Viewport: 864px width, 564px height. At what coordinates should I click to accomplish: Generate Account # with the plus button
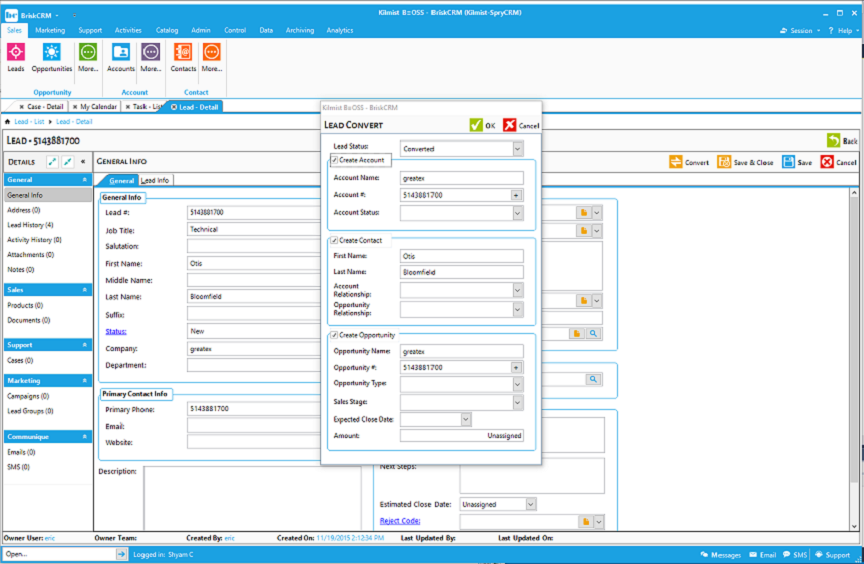coord(516,195)
